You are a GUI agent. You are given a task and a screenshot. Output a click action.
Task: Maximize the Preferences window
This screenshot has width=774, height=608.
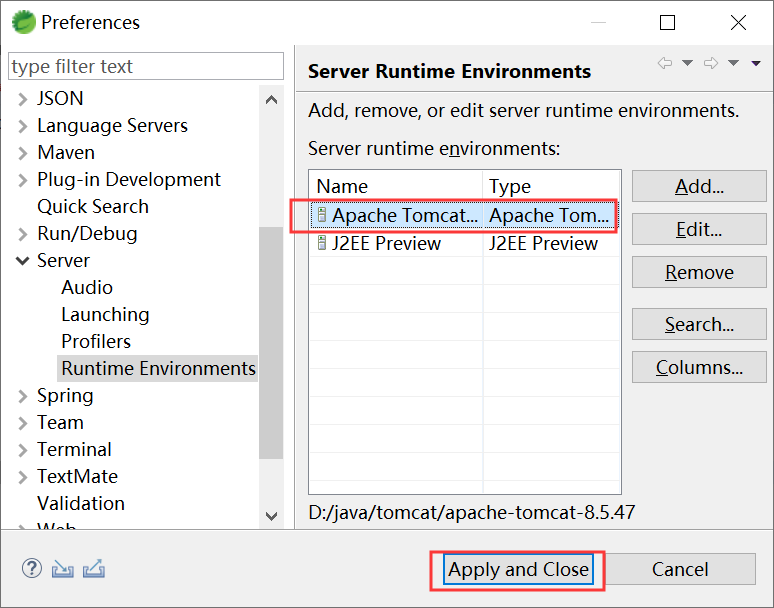tap(667, 22)
